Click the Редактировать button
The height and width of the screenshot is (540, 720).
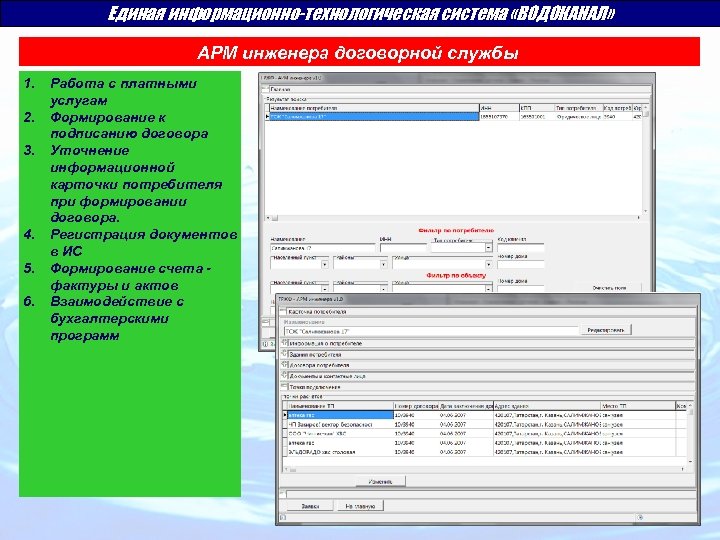(606, 330)
